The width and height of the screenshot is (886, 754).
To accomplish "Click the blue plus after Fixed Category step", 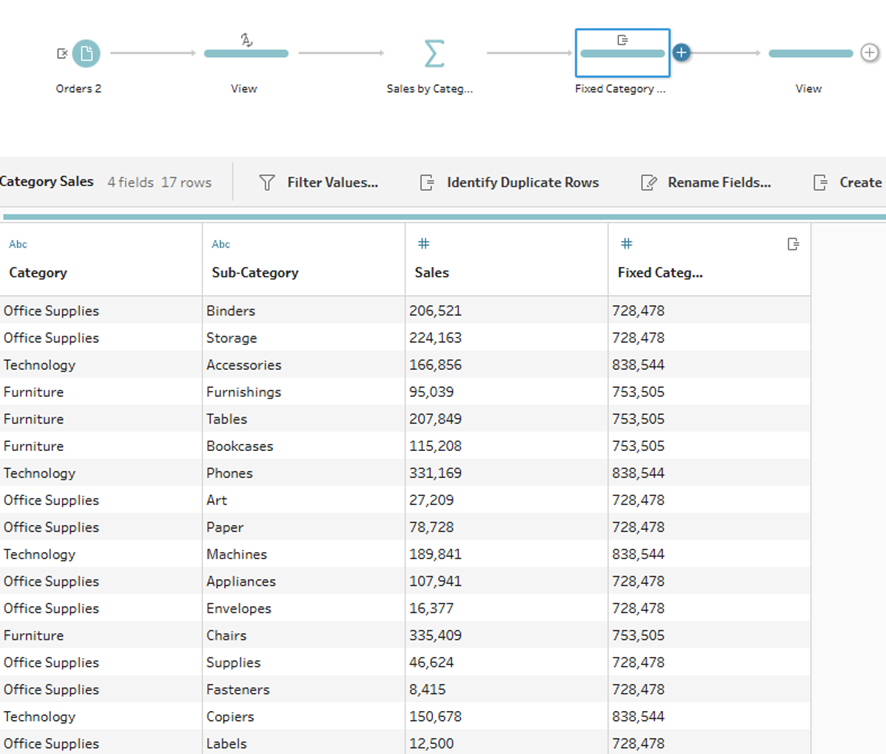I will point(682,52).
